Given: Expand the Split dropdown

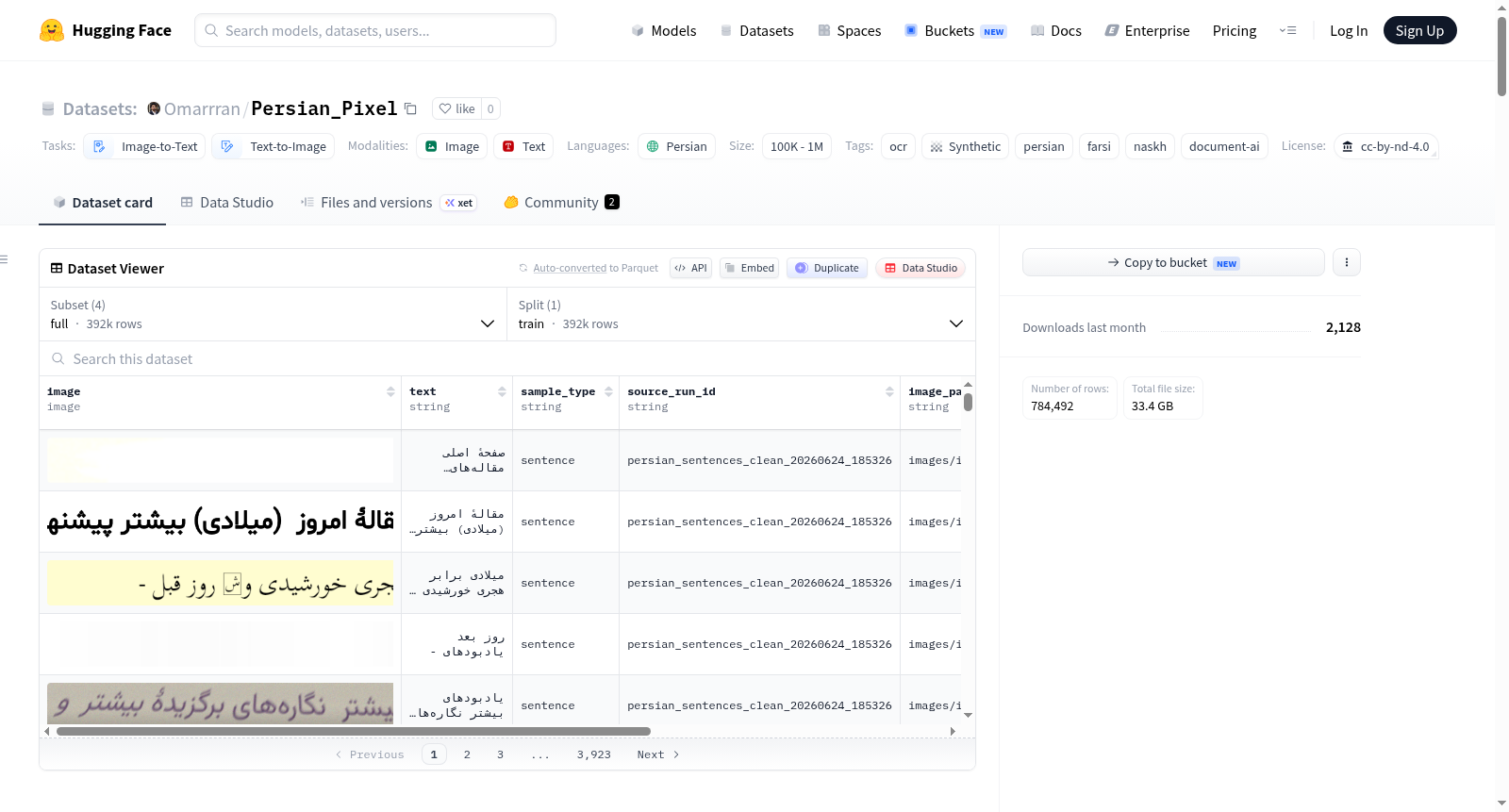Looking at the screenshot, I should [741, 314].
